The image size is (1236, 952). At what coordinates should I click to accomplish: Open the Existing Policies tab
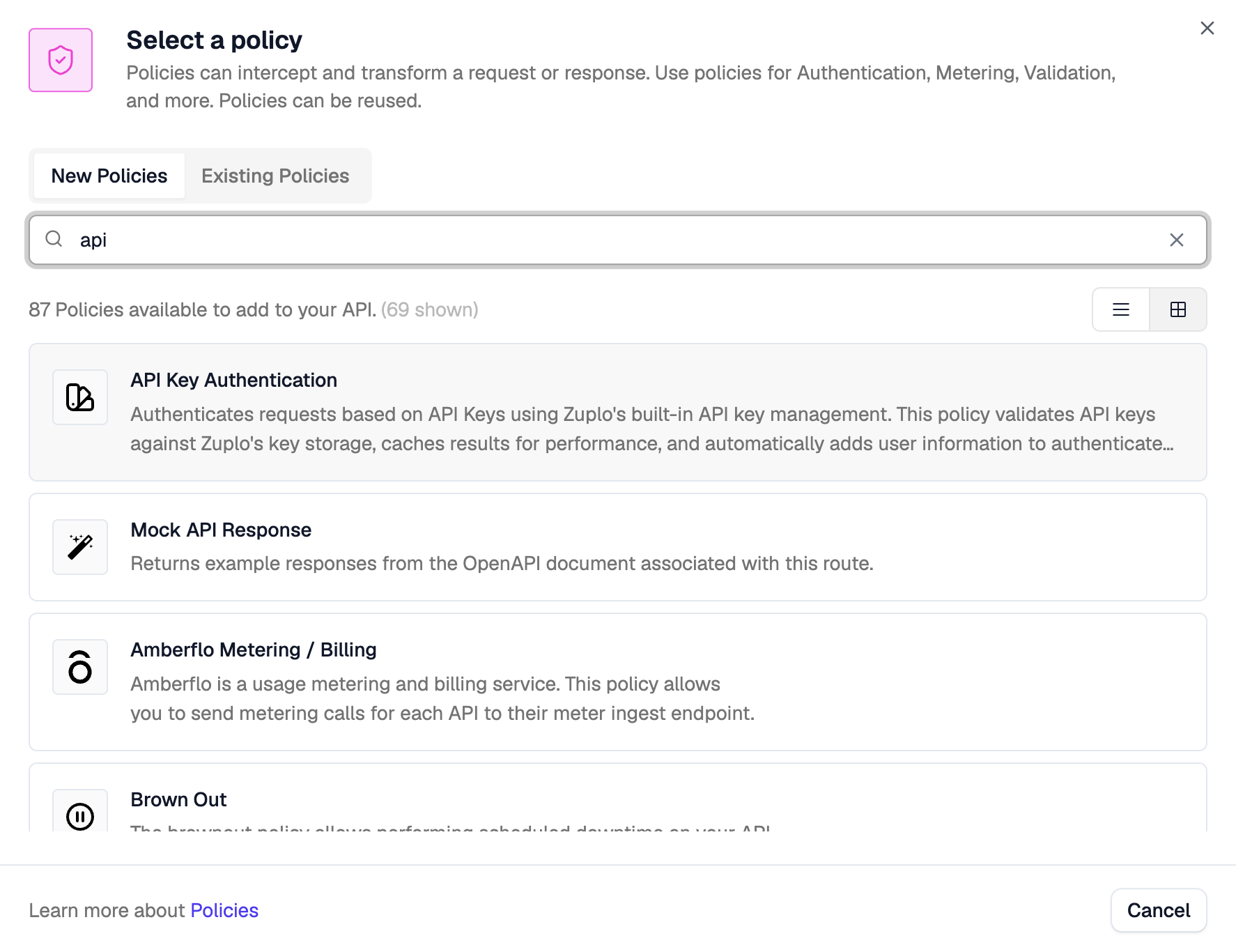(275, 176)
